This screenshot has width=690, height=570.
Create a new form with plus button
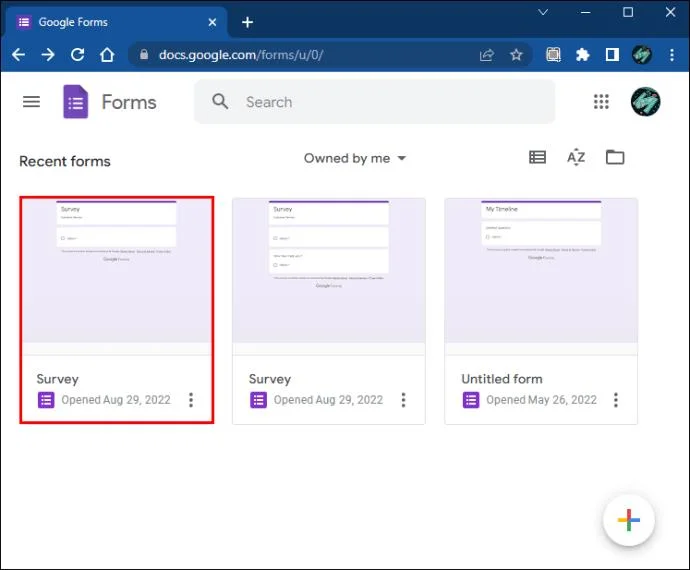click(x=628, y=520)
